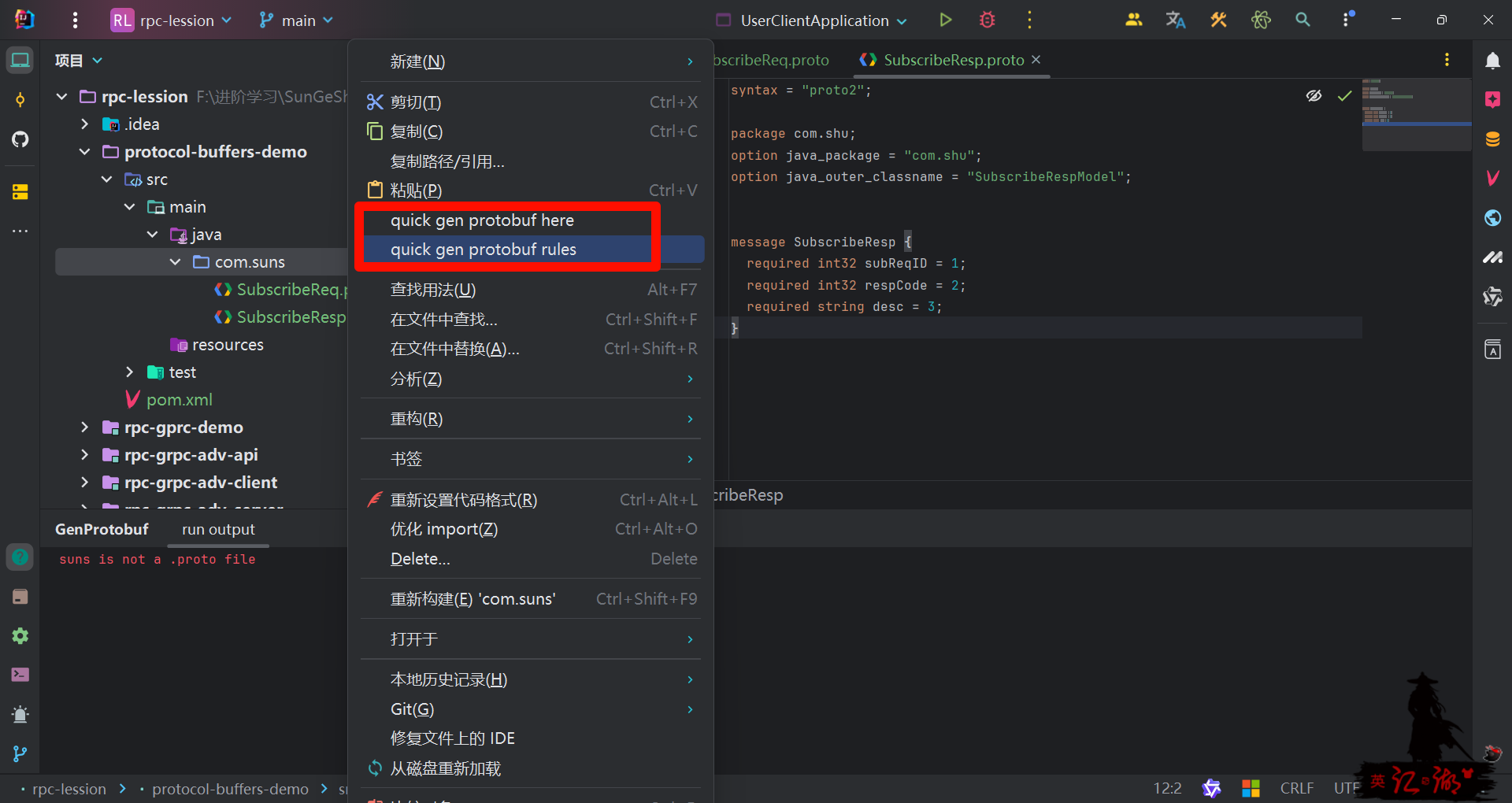Screen dimensions: 1512x803
Task: Click the CRLF line separator in status bar
Action: 1296,788
